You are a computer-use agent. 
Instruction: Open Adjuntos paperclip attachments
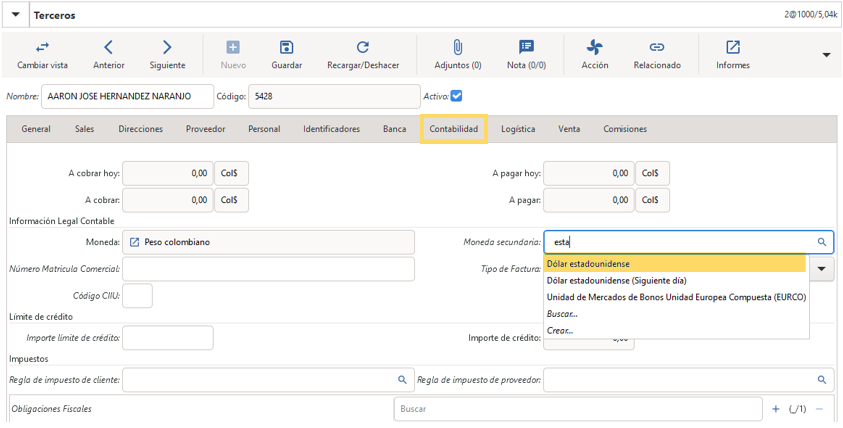[x=458, y=48]
